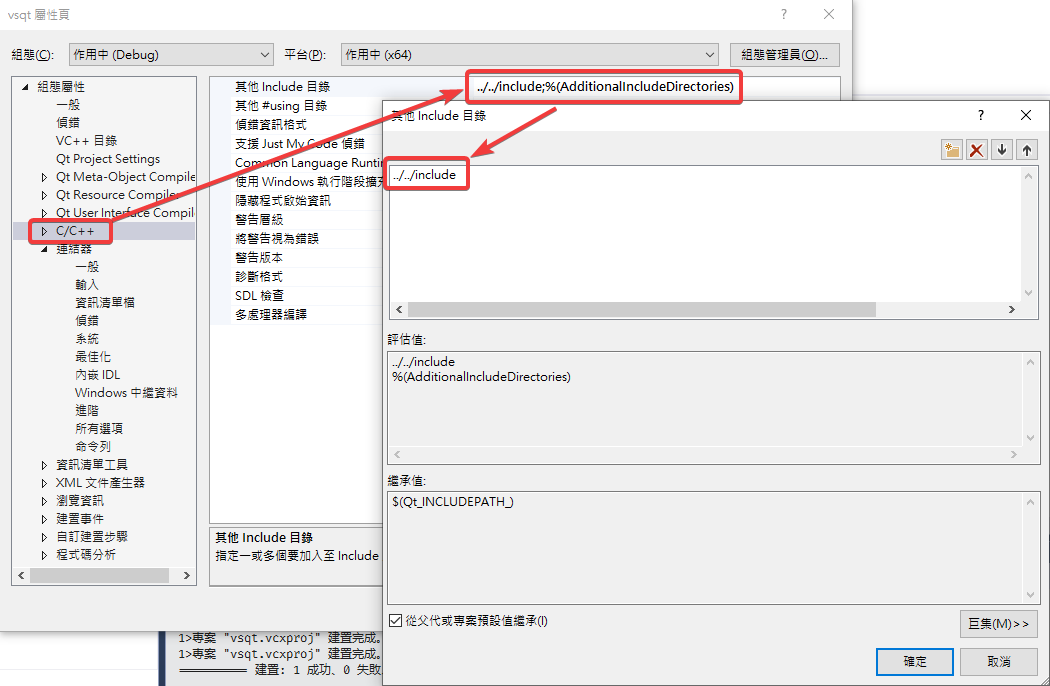Collapse the 連結器 tree node
The width and height of the screenshot is (1050, 686).
click(44, 249)
